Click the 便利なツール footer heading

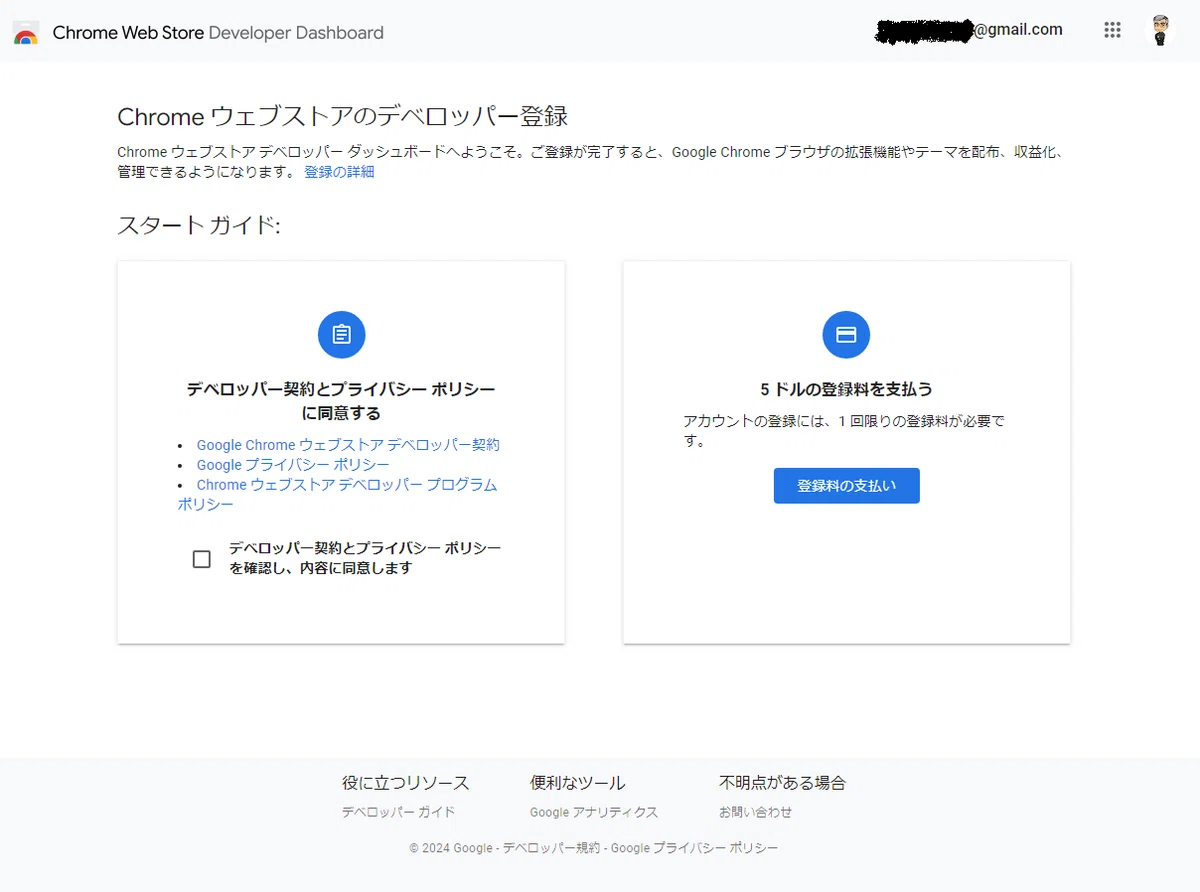tap(577, 783)
